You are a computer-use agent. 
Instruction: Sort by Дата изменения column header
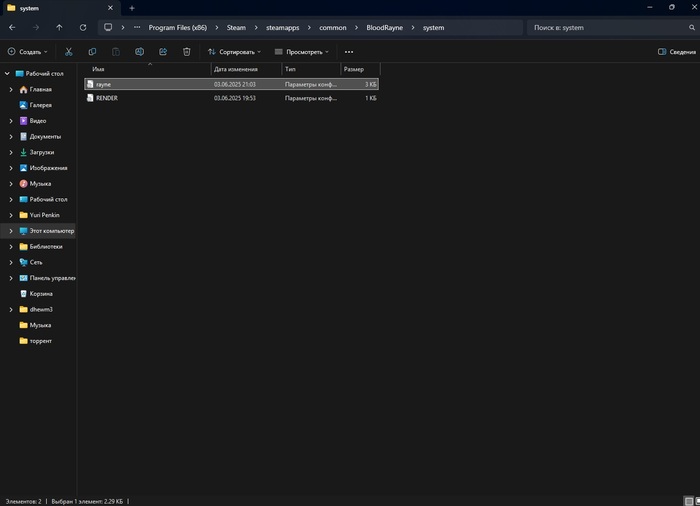(x=234, y=69)
